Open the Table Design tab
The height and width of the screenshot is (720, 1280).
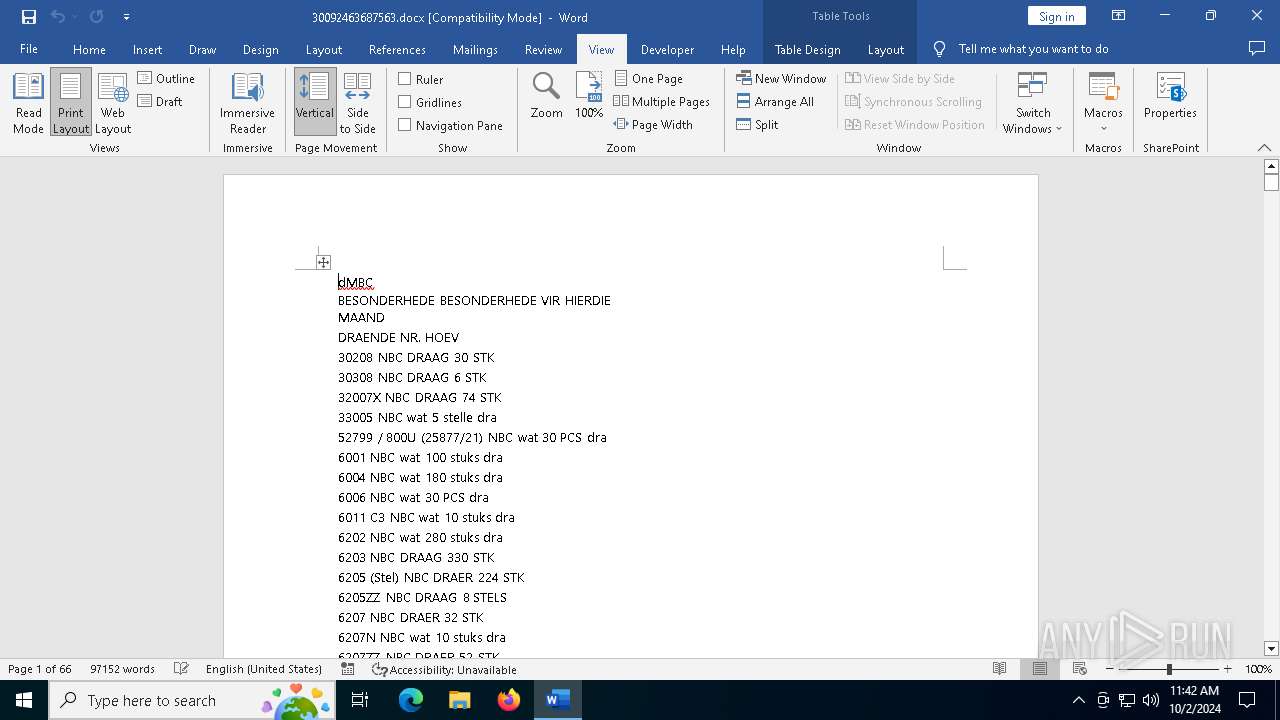[x=807, y=49]
